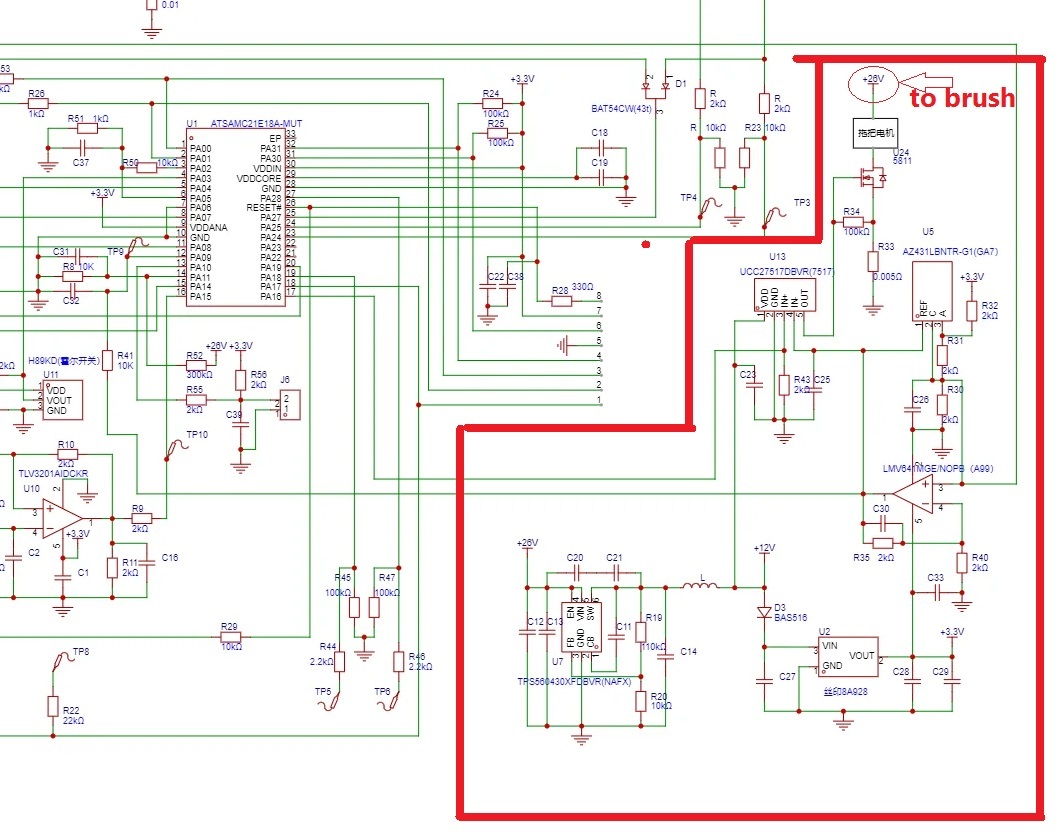
Task: Click resistor R25 100kΩ symbol
Action: 498,133
